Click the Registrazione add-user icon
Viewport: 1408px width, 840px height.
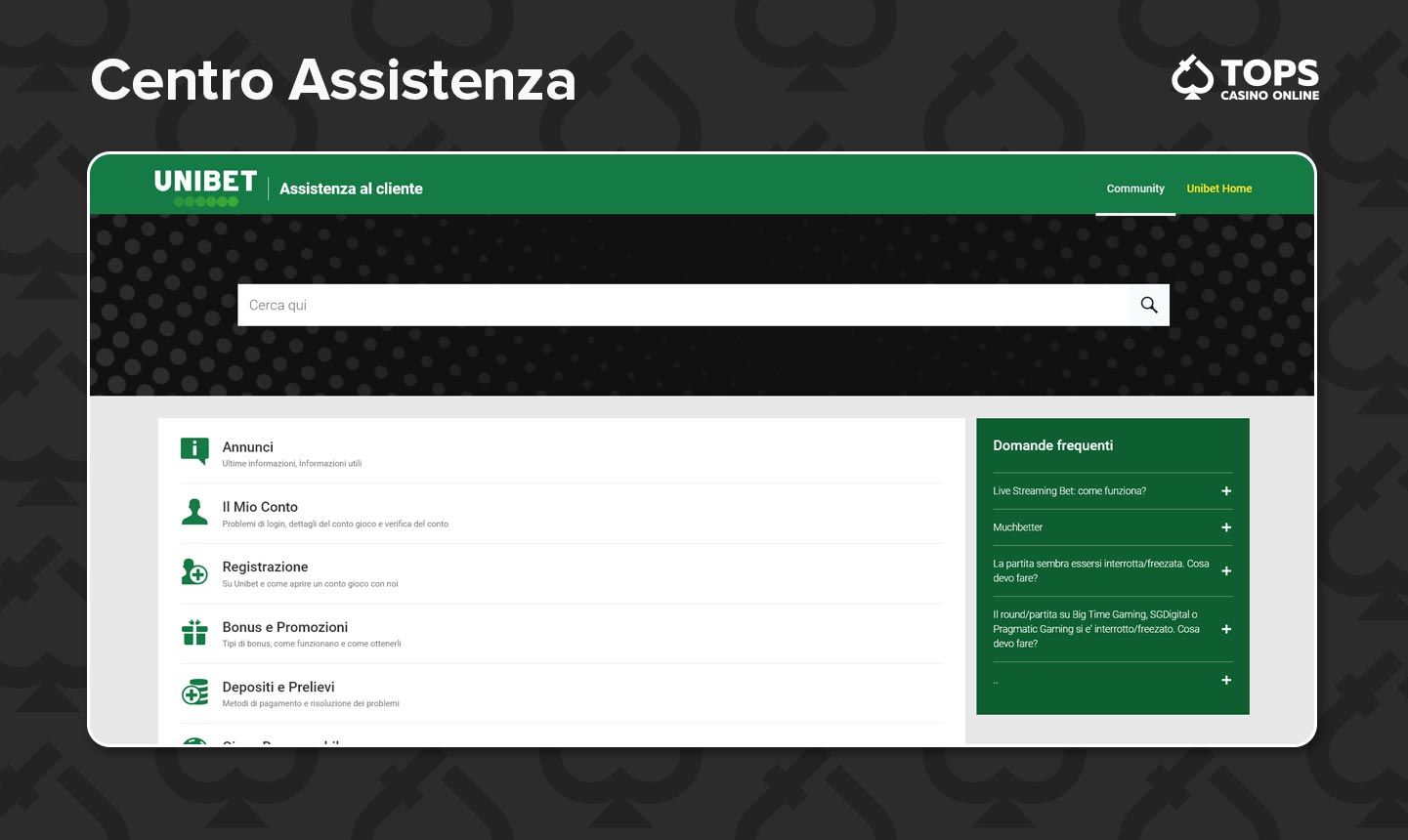[194, 571]
